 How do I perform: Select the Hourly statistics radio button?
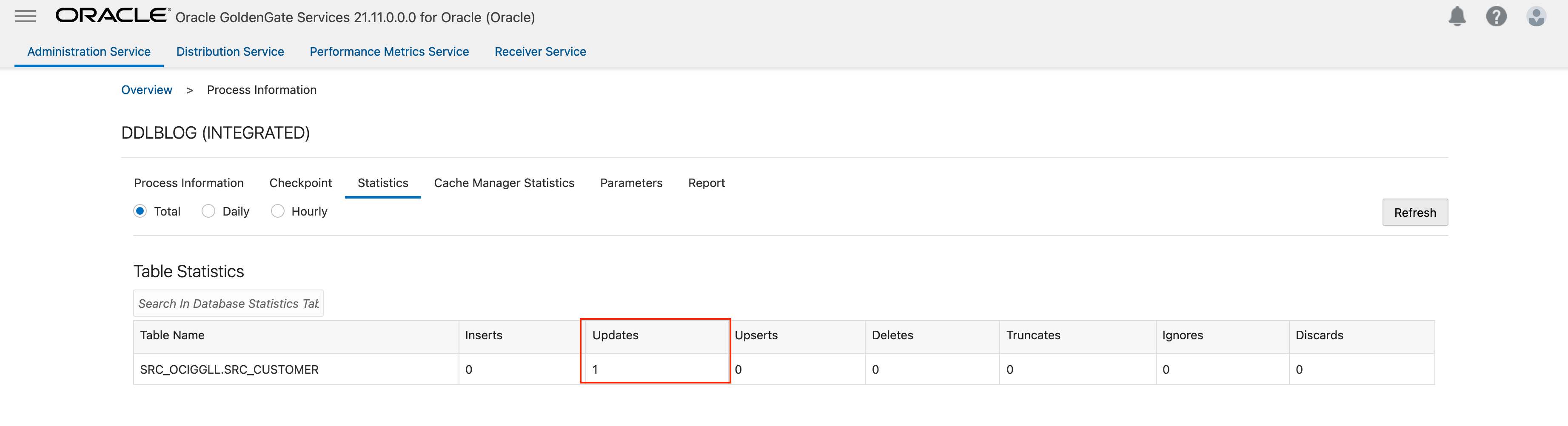(277, 211)
